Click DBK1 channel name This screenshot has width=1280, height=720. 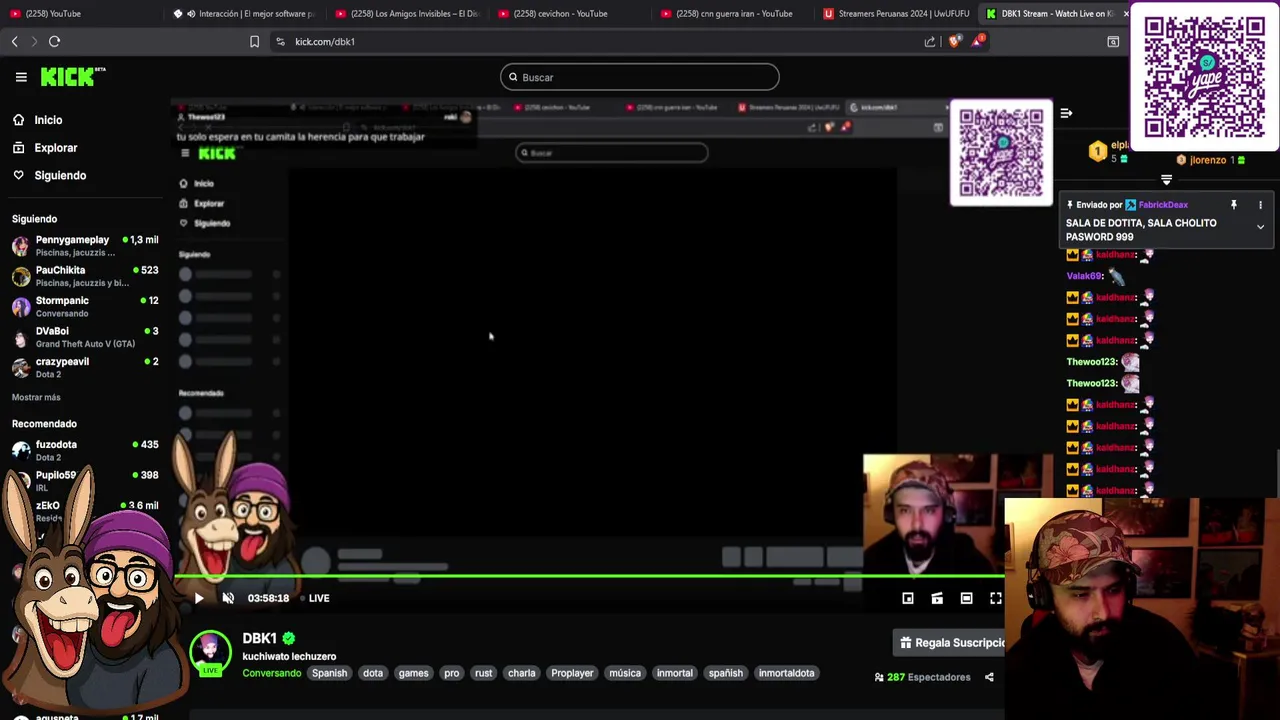[x=259, y=638]
